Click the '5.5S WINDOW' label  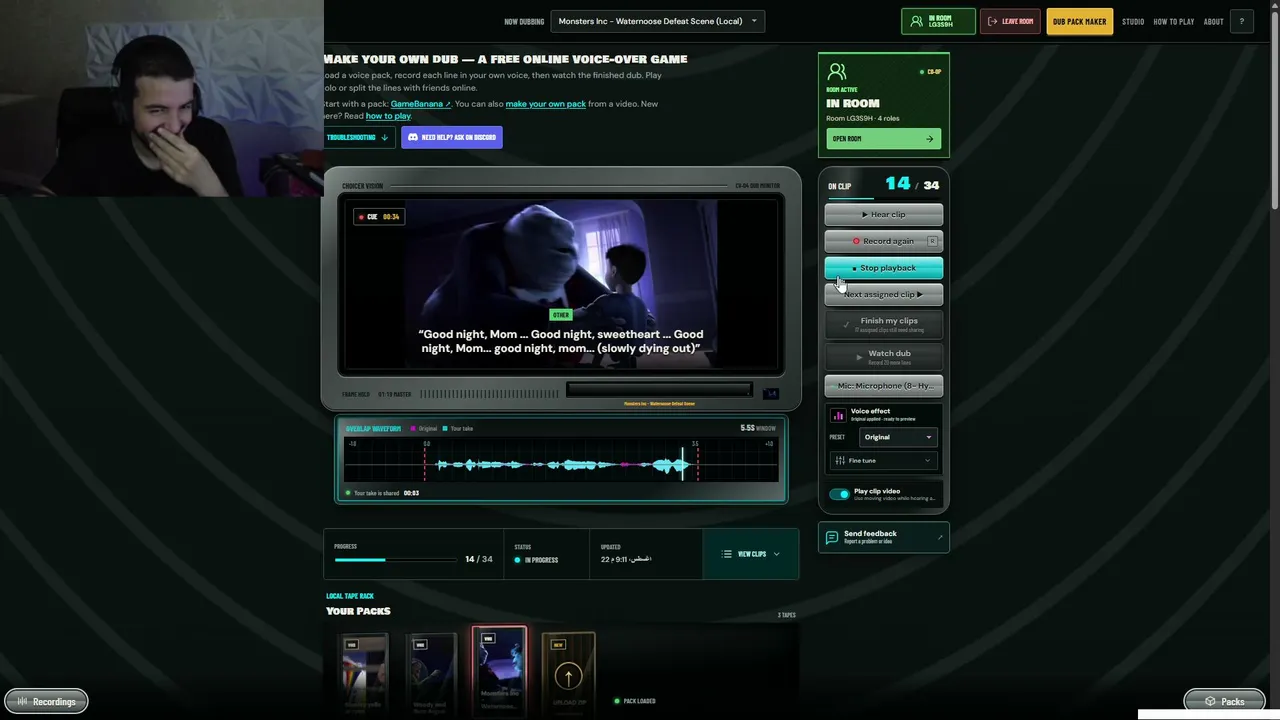pos(758,428)
